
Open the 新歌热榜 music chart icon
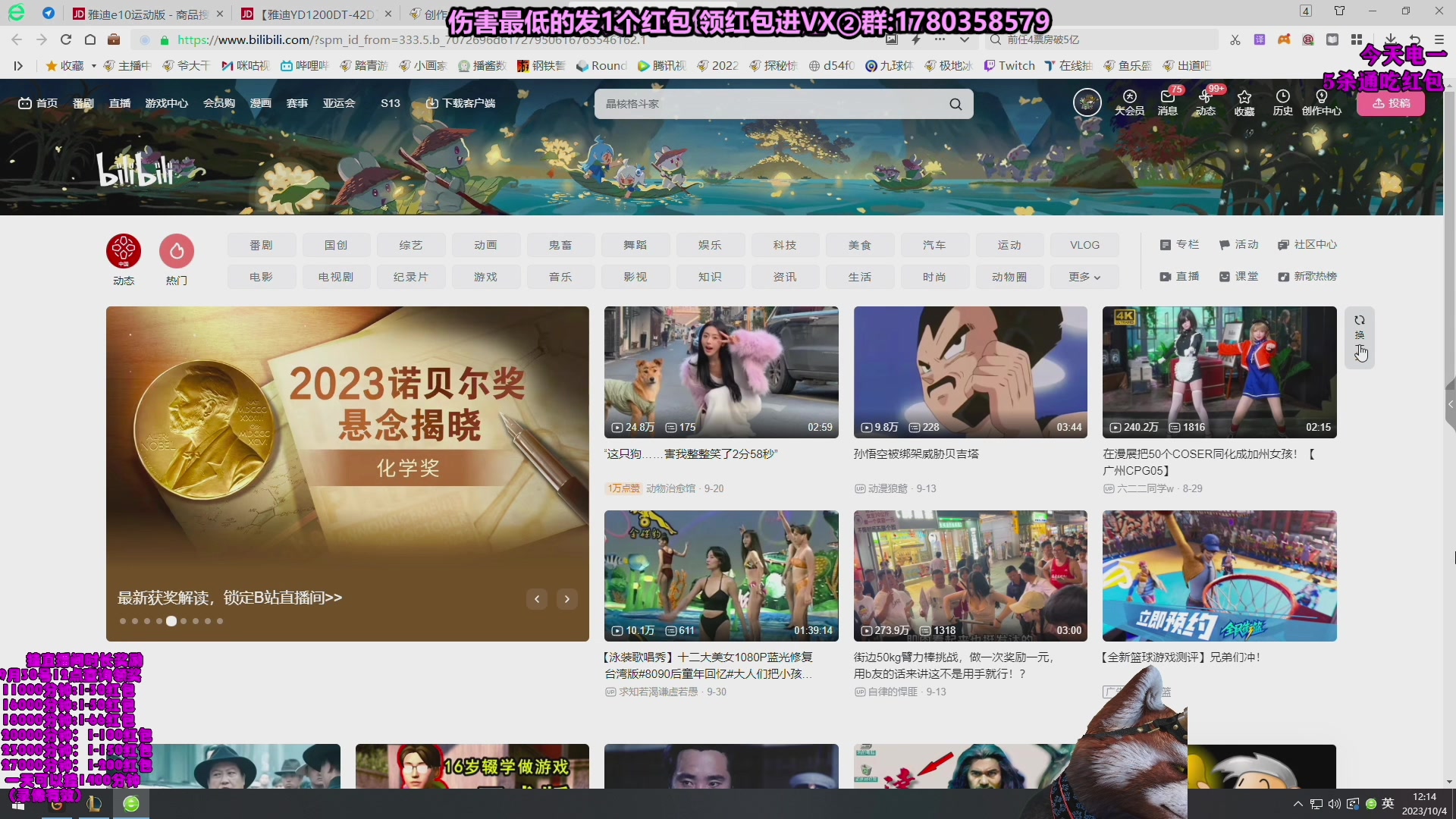tap(1307, 276)
